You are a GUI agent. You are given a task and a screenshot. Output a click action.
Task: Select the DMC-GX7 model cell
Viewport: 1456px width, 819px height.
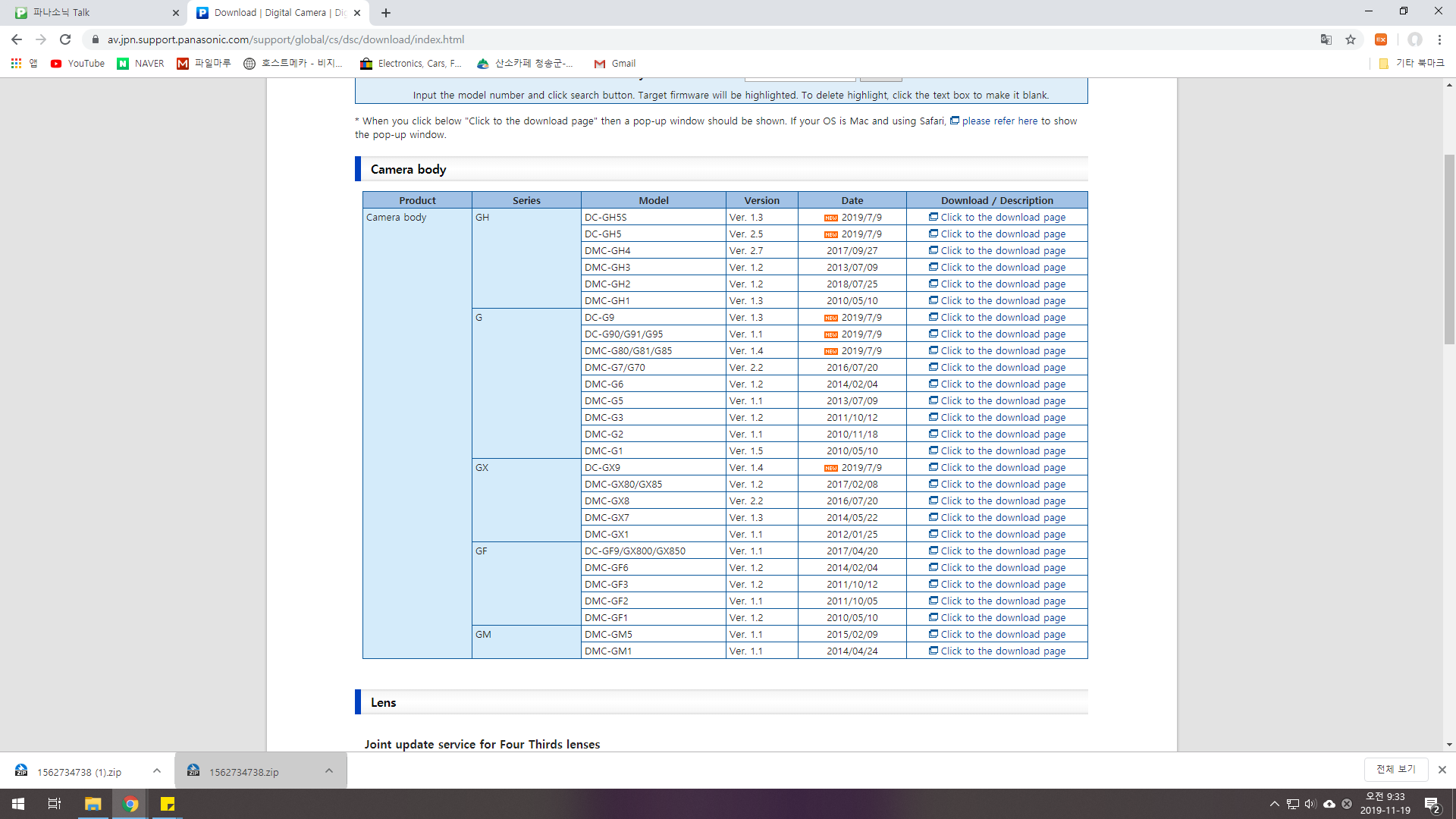click(653, 517)
